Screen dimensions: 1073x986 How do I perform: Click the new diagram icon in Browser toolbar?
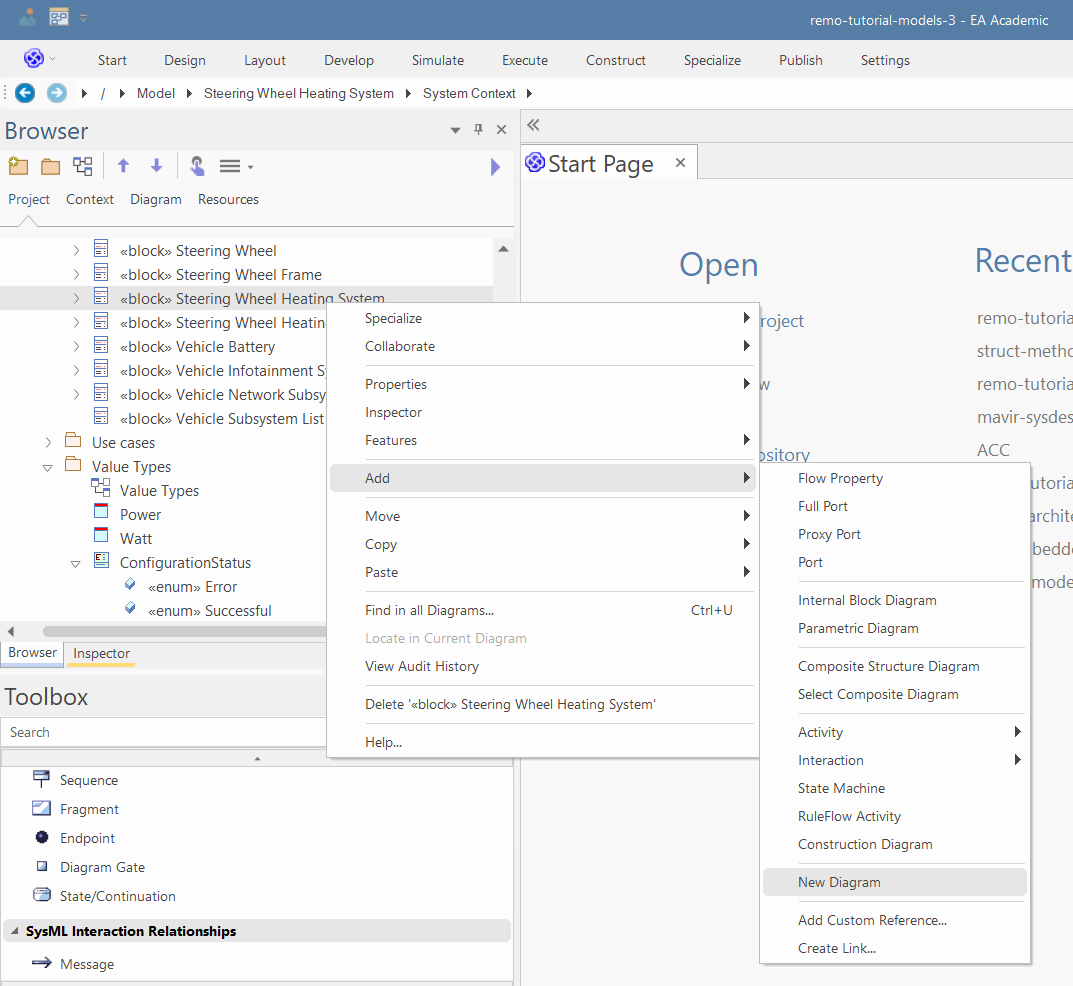[x=83, y=166]
